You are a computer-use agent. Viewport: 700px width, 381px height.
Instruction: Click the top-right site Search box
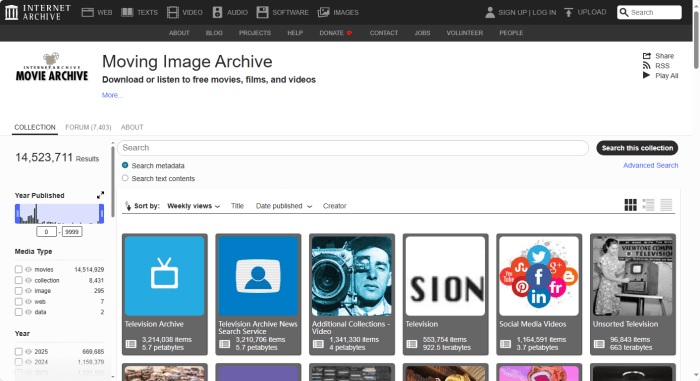[x=650, y=13]
